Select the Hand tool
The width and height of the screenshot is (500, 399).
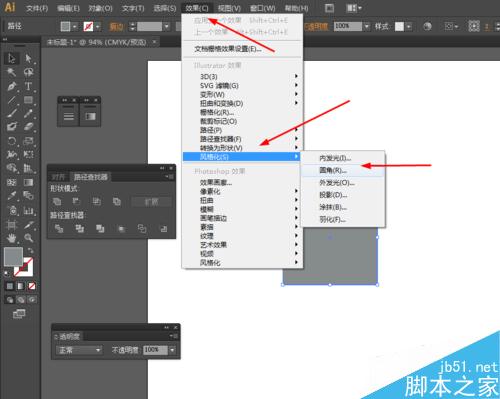(x=12, y=238)
